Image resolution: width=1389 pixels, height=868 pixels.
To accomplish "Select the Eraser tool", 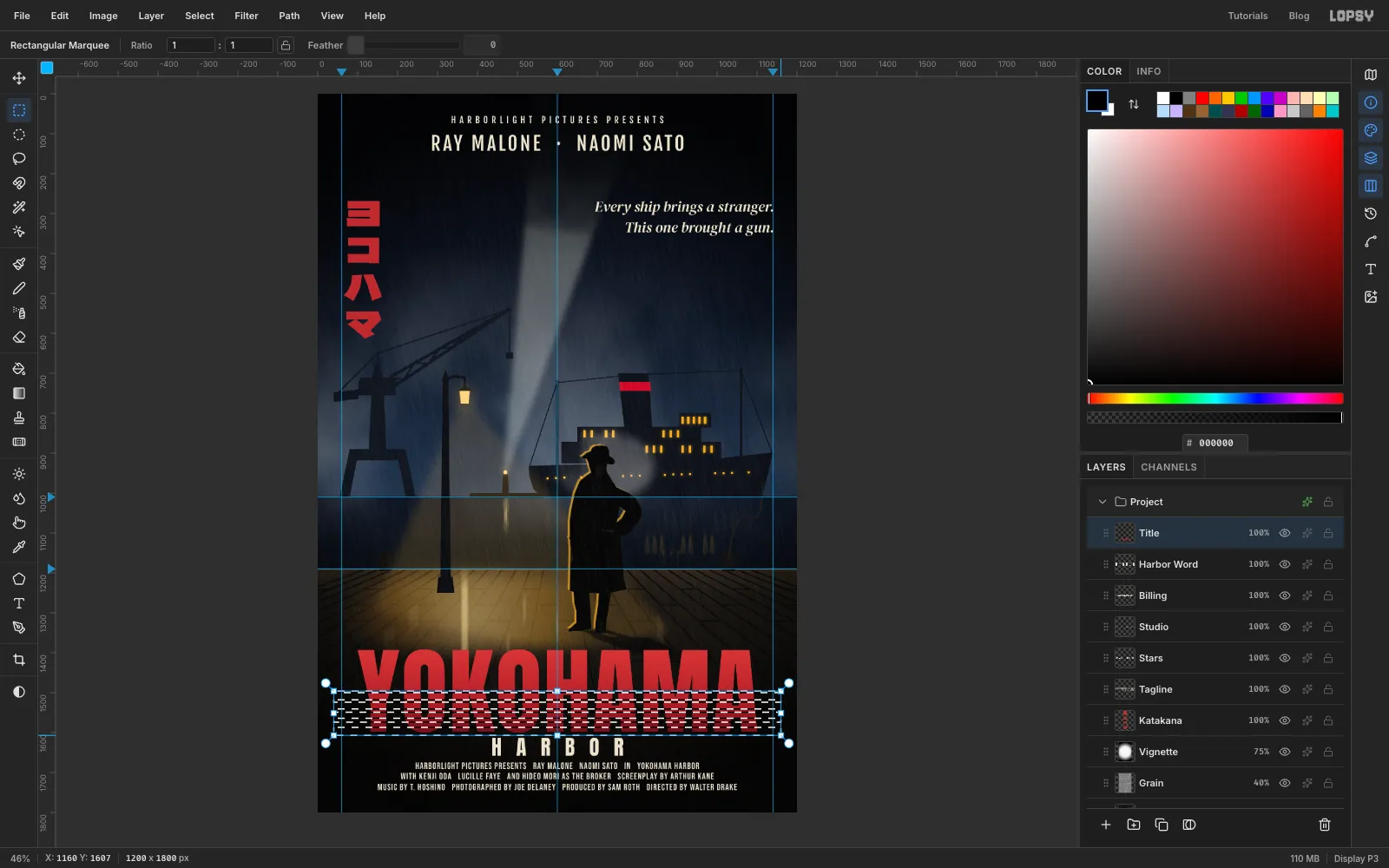I will (19, 337).
